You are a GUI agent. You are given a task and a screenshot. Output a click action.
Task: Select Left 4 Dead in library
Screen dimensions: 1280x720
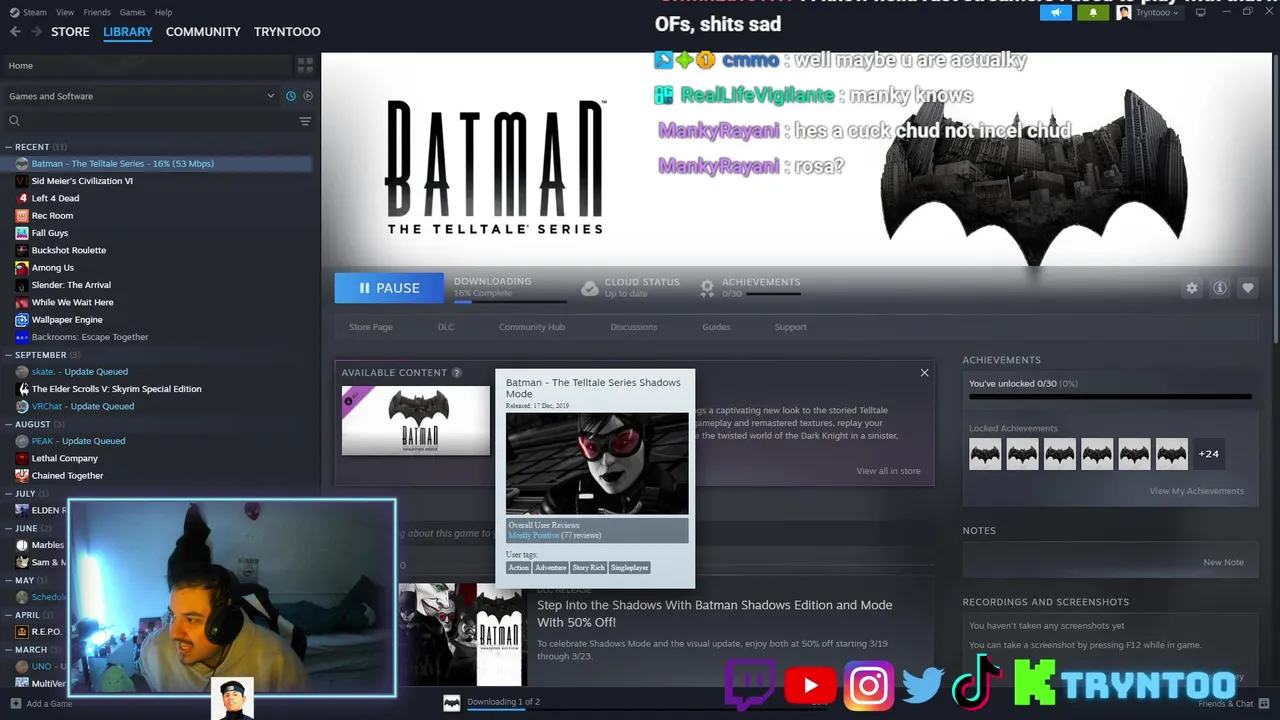[x=55, y=198]
